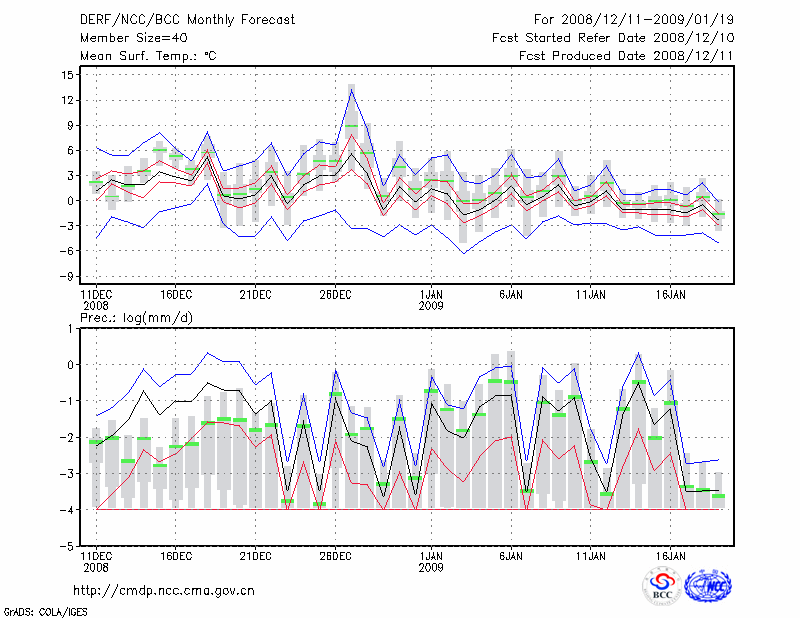Click the 11DEC 2008 label under temperature chart
This screenshot has height=618, width=800.
tap(95, 301)
